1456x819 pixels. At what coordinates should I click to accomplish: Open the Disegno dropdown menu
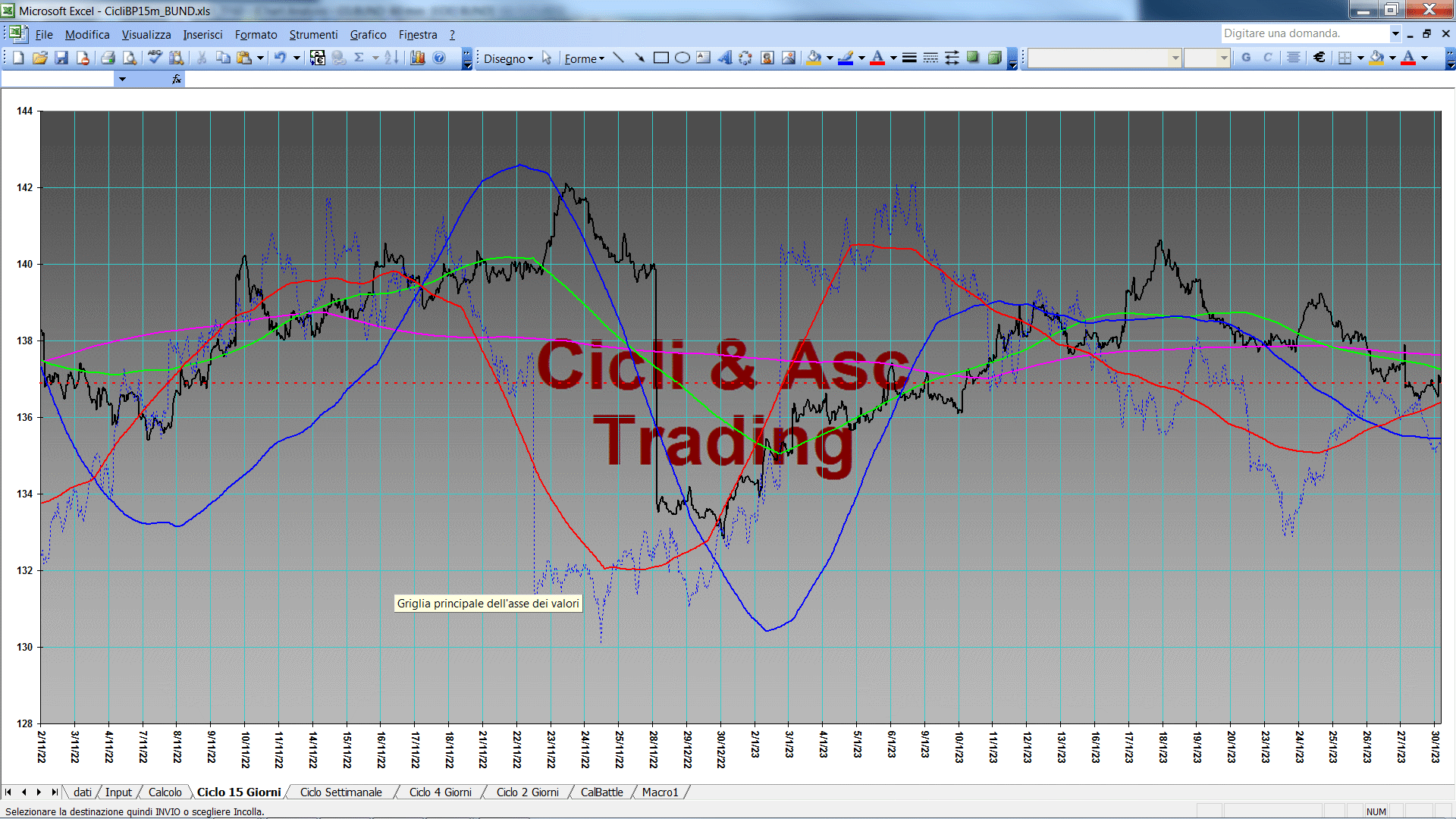(508, 58)
